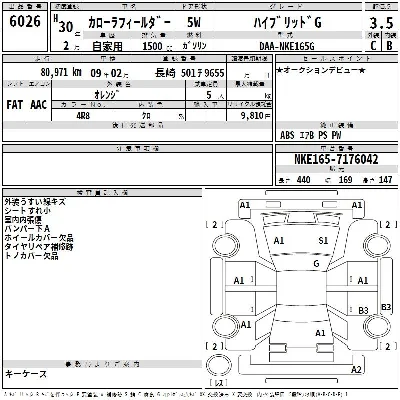The width and height of the screenshot is (400, 400).
Task: Select the accessory text キーケース
Action: tap(26, 374)
